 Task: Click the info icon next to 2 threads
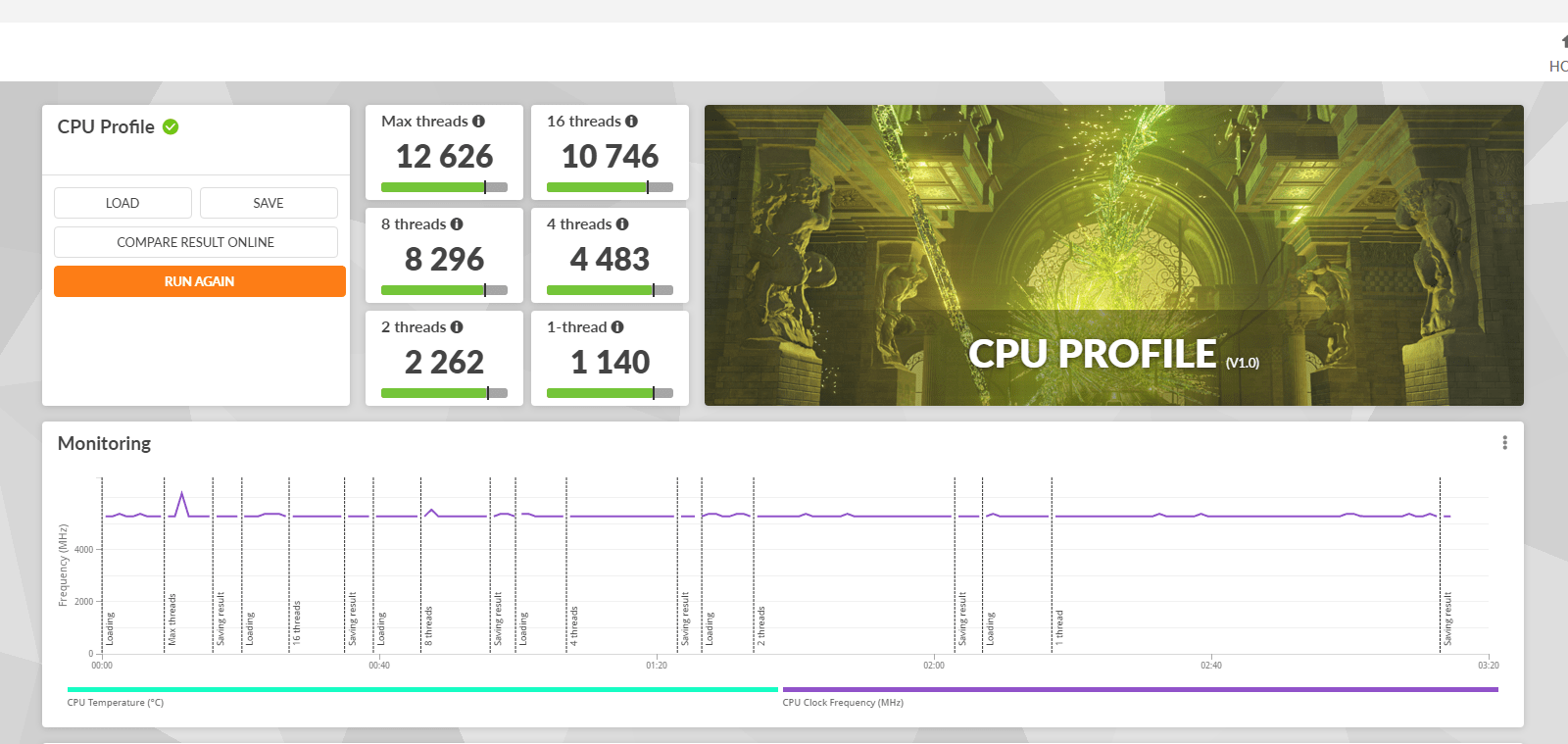(x=457, y=327)
